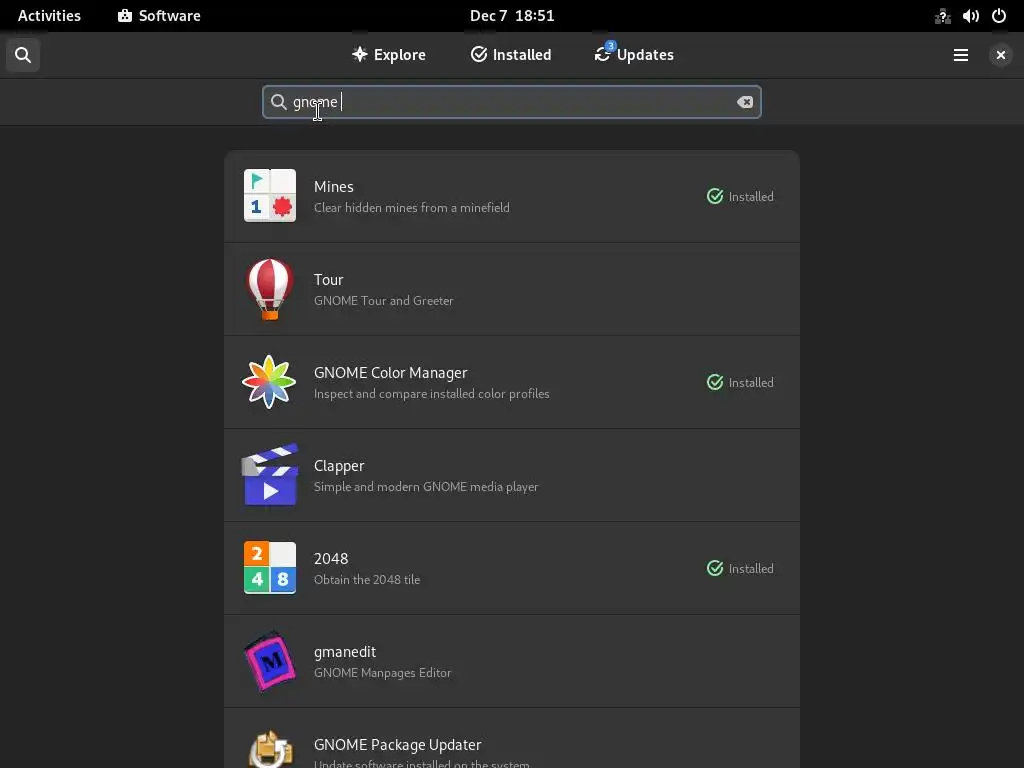The image size is (1024, 768).
Task: Select the 'GNOME Tour and Greeter' description
Action: click(383, 301)
